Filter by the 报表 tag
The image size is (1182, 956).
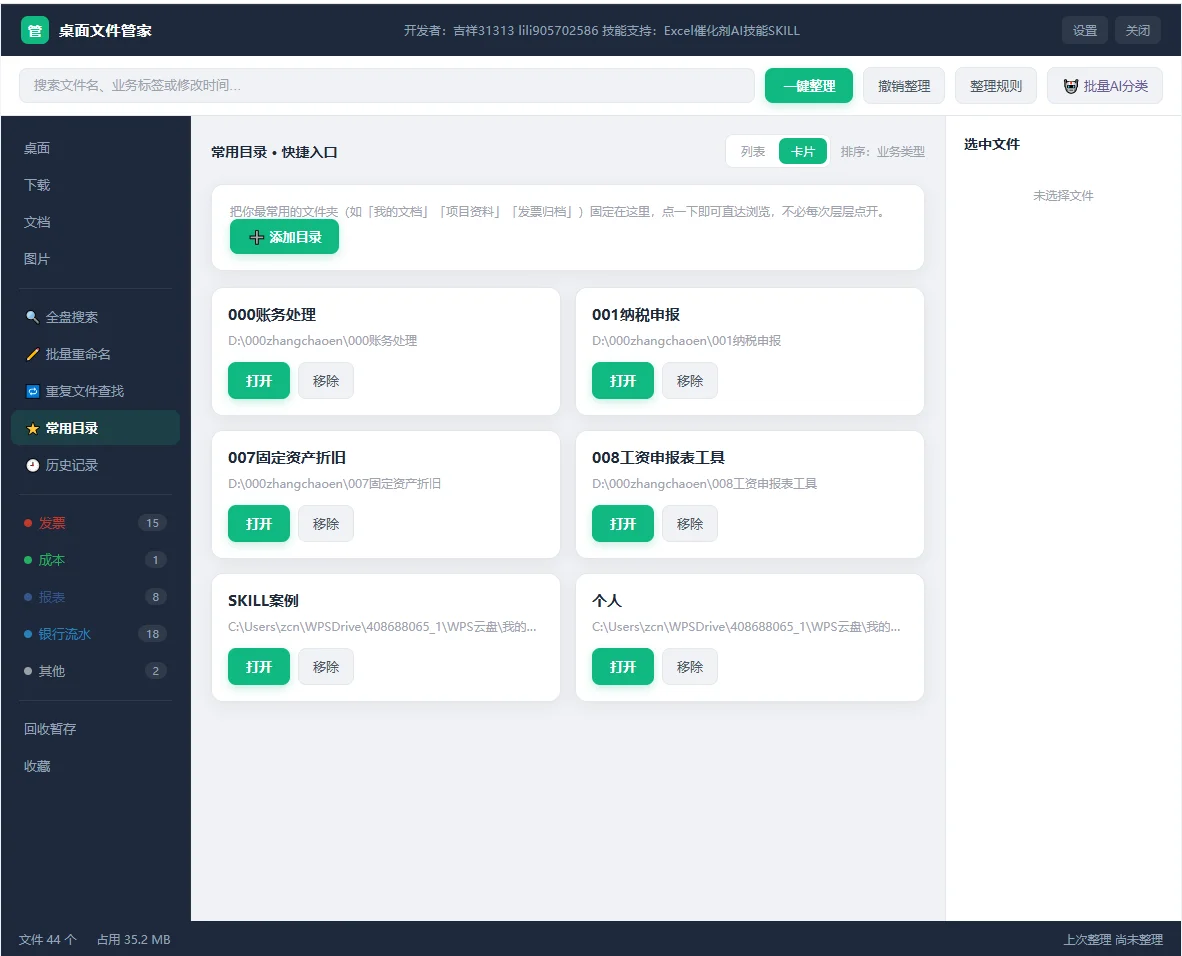96,596
